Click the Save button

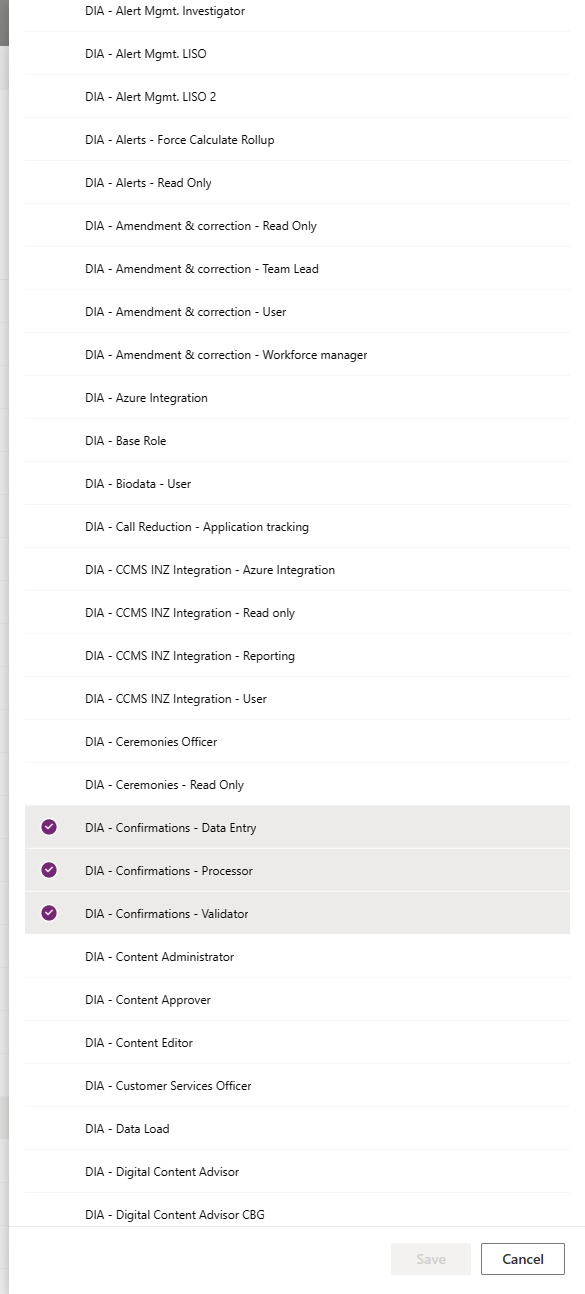tap(430, 1259)
